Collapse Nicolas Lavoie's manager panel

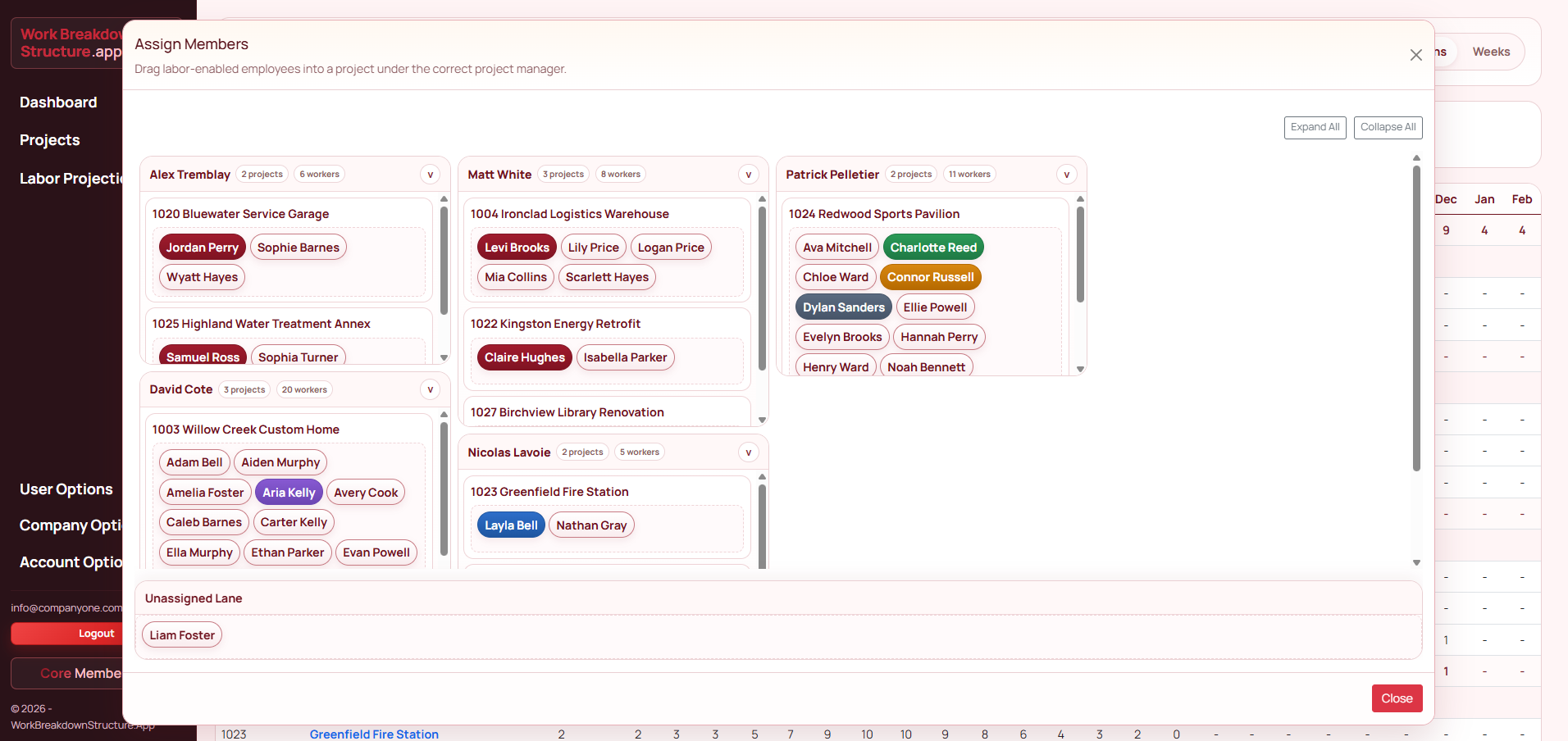(748, 452)
